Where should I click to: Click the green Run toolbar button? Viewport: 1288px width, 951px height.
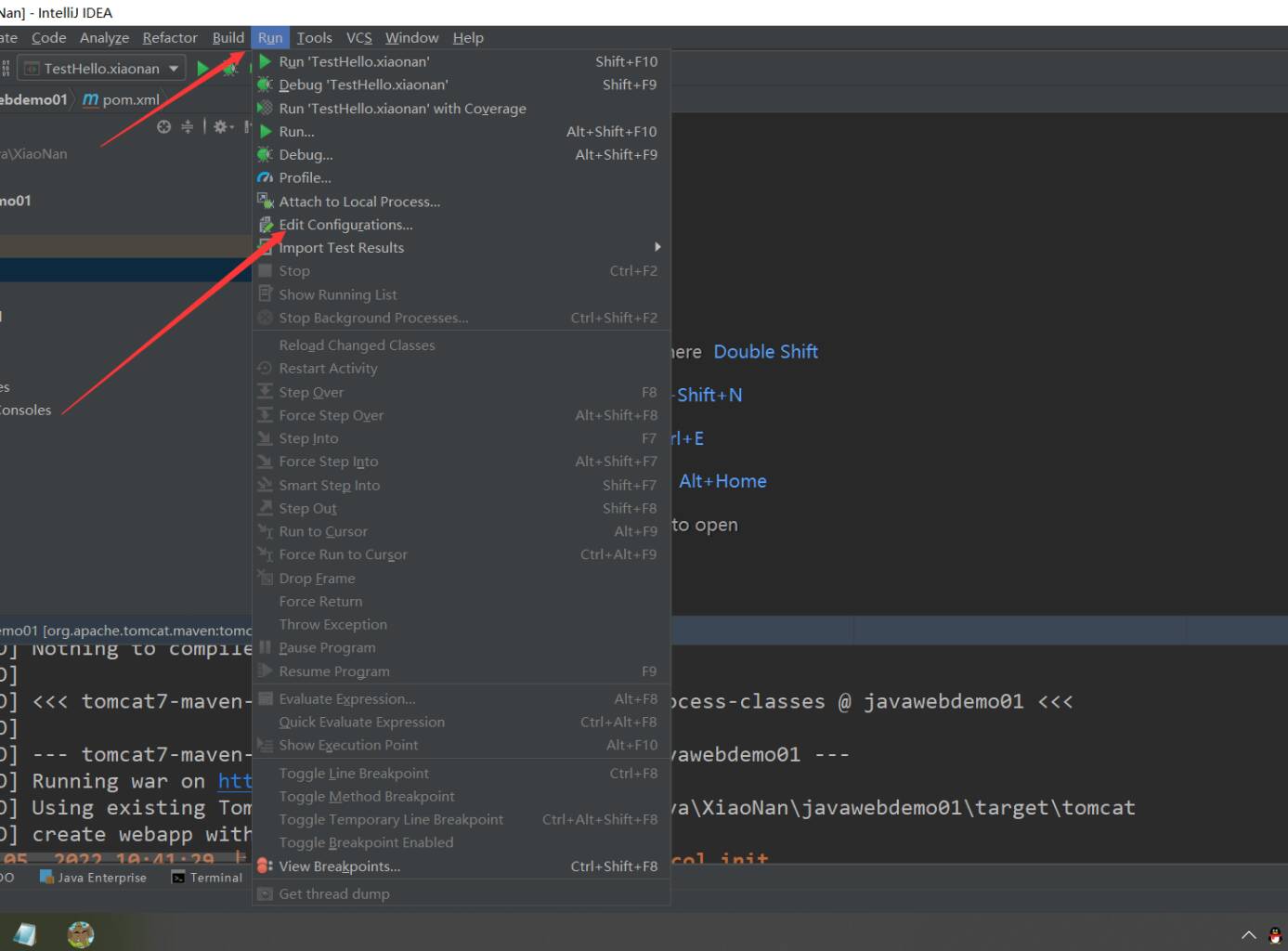[x=202, y=68]
